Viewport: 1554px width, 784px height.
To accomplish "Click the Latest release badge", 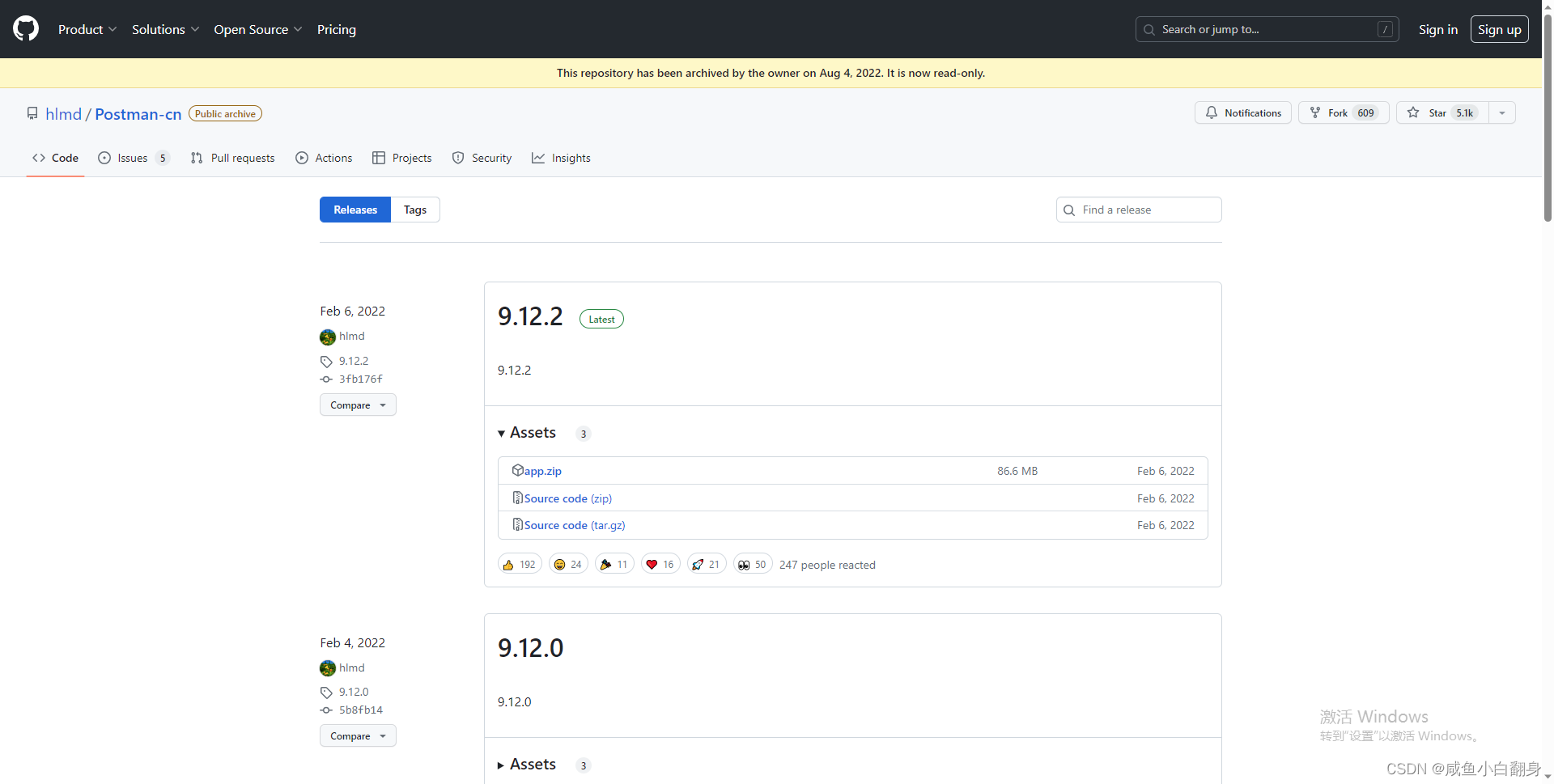I will point(601,319).
